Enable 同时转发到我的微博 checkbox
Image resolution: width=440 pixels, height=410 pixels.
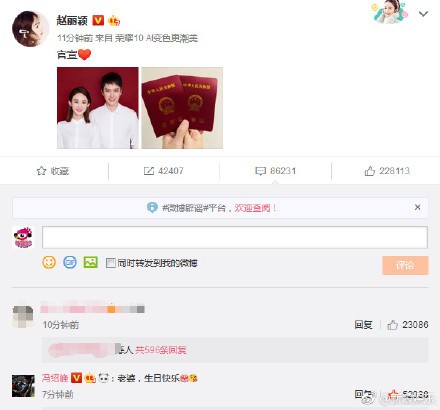pos(111,263)
